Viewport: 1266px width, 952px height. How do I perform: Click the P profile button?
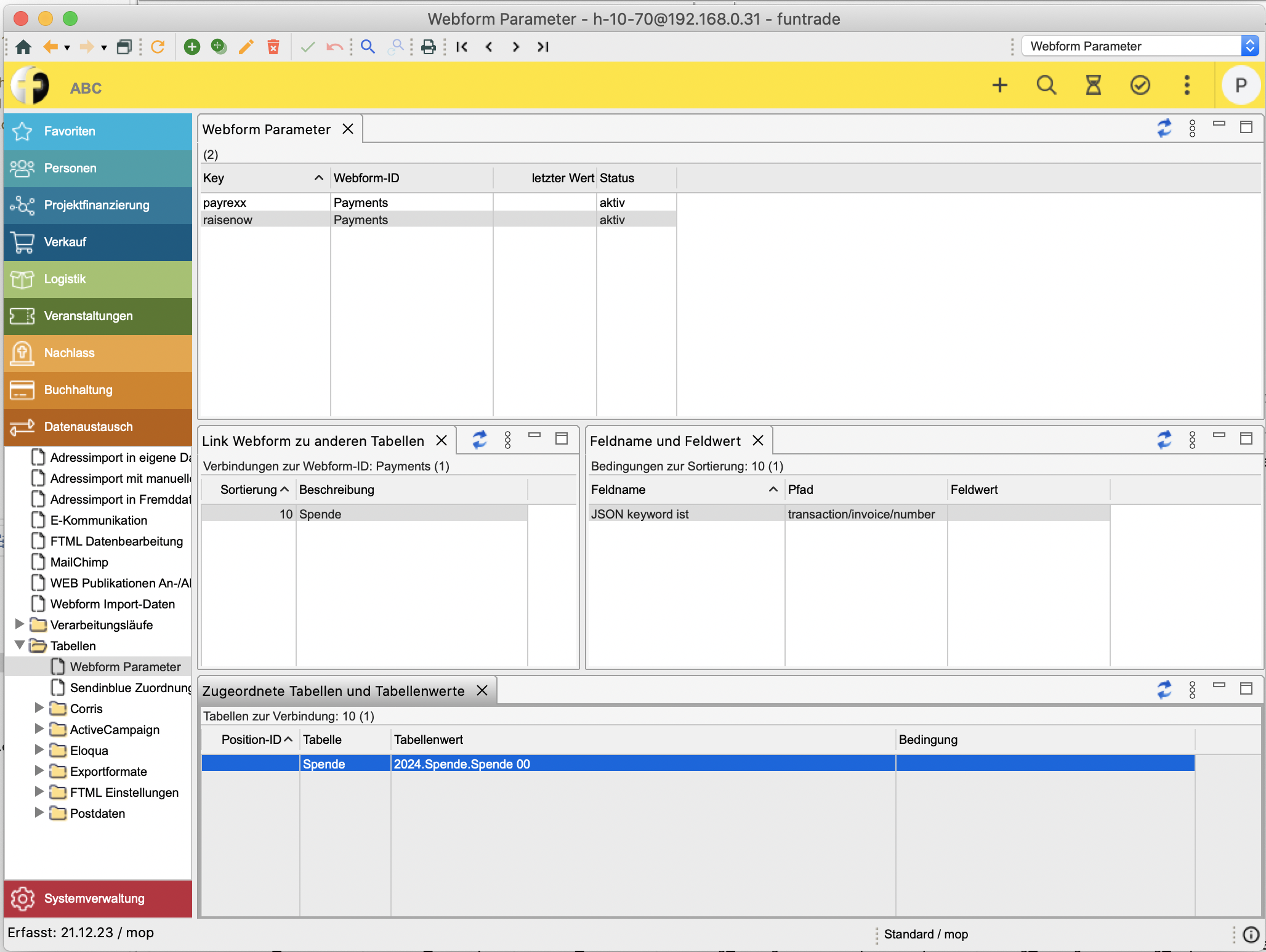click(x=1240, y=85)
